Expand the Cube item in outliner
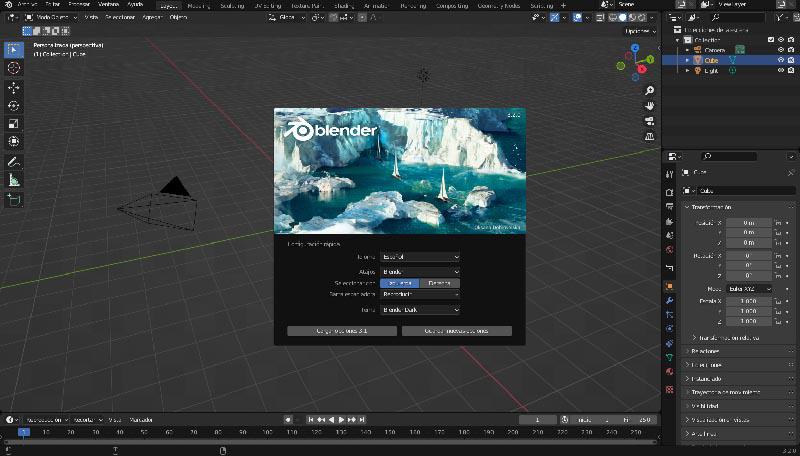 tap(687, 60)
